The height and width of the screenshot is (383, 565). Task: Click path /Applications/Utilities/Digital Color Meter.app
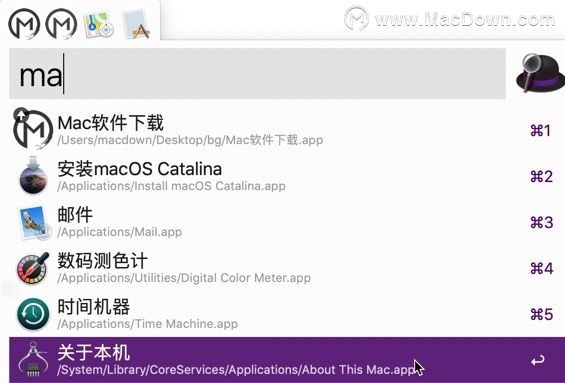click(184, 278)
